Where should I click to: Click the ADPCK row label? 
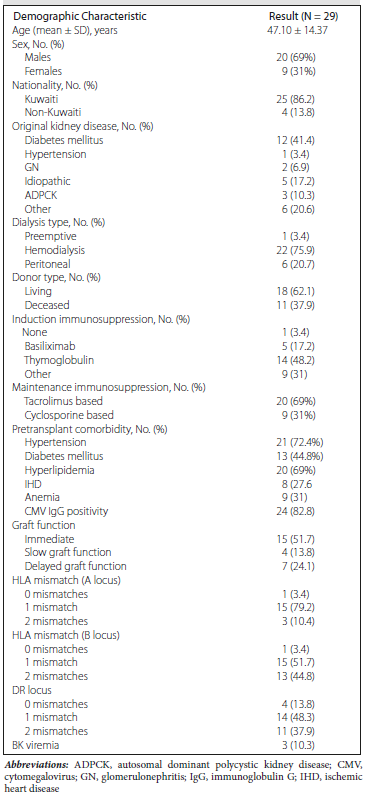[x=39, y=195]
